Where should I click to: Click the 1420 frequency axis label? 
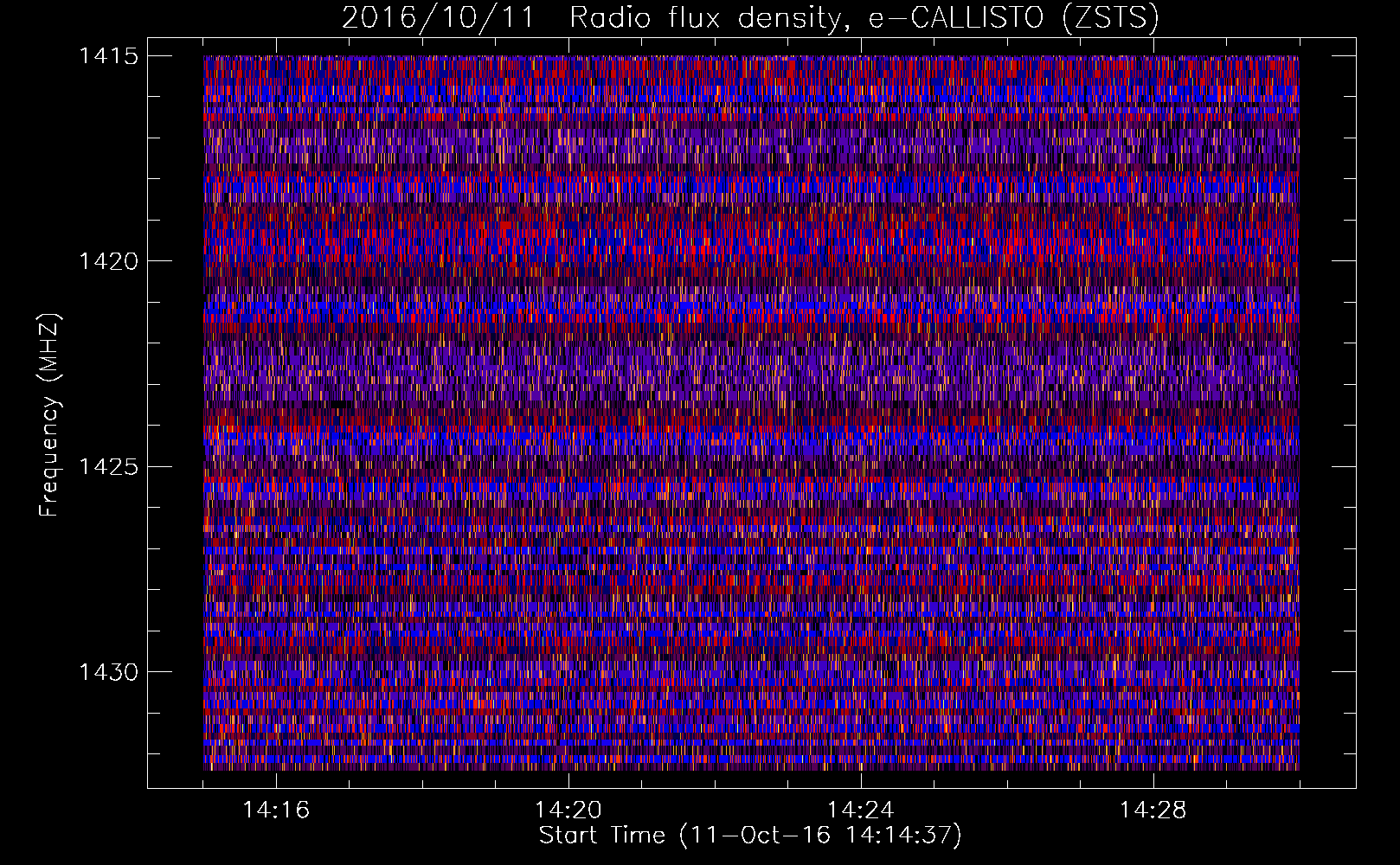[x=108, y=261]
